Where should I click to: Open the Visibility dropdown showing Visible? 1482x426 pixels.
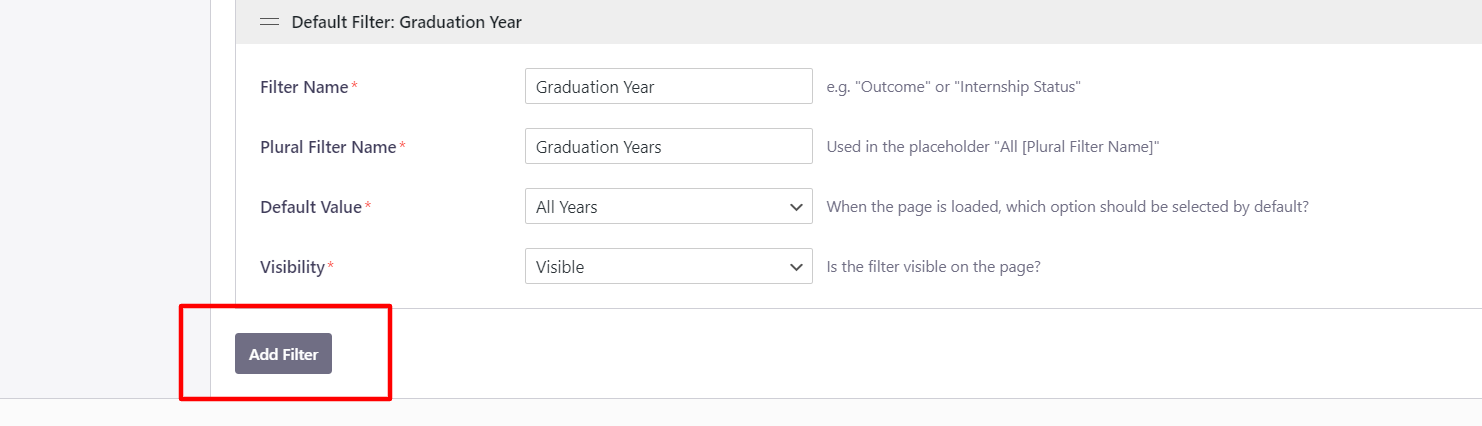(668, 267)
